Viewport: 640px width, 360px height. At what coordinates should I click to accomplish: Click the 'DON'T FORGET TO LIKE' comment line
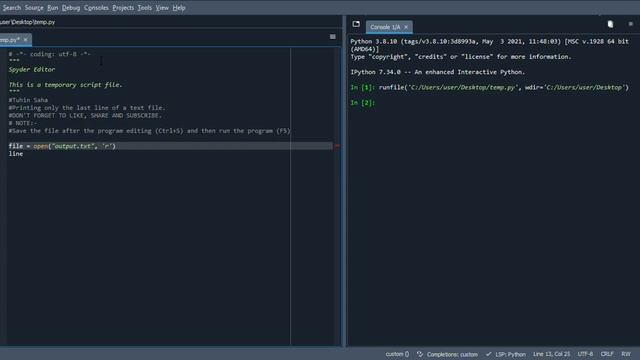(85, 116)
